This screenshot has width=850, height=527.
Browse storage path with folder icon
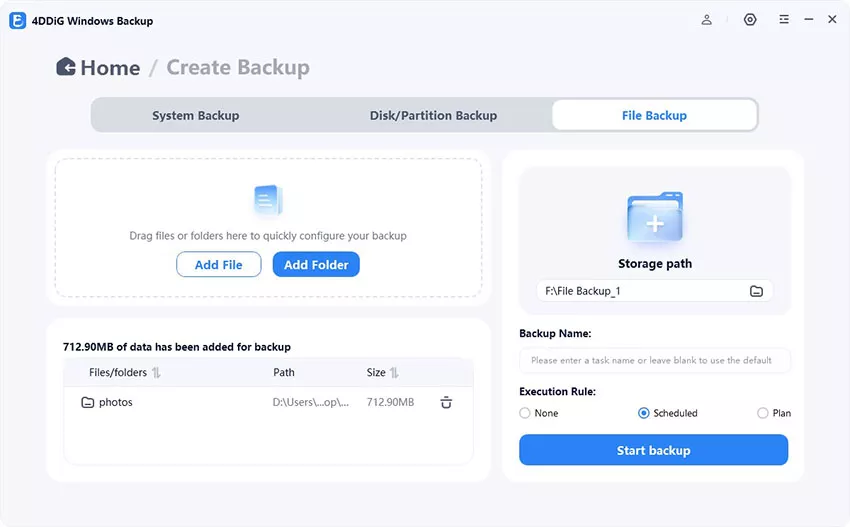[x=756, y=291]
